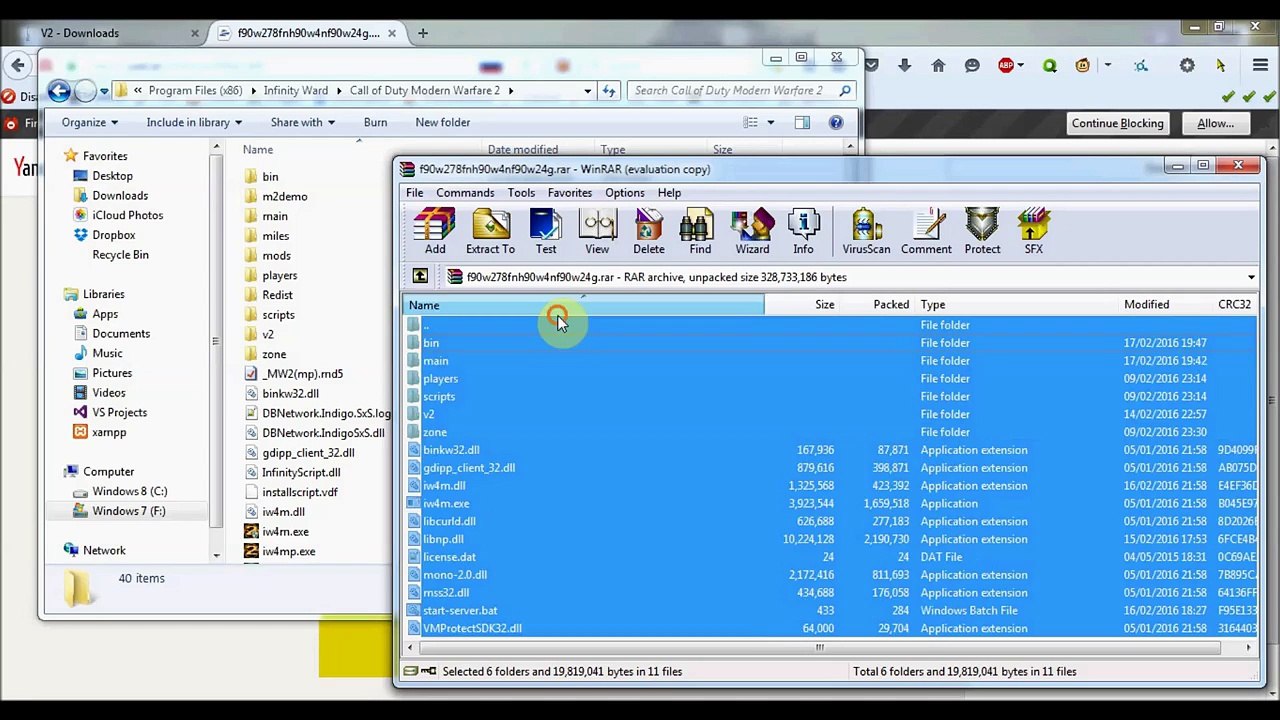Open the WinRAR Favorites menu
This screenshot has width=1280, height=720.
coord(570,193)
